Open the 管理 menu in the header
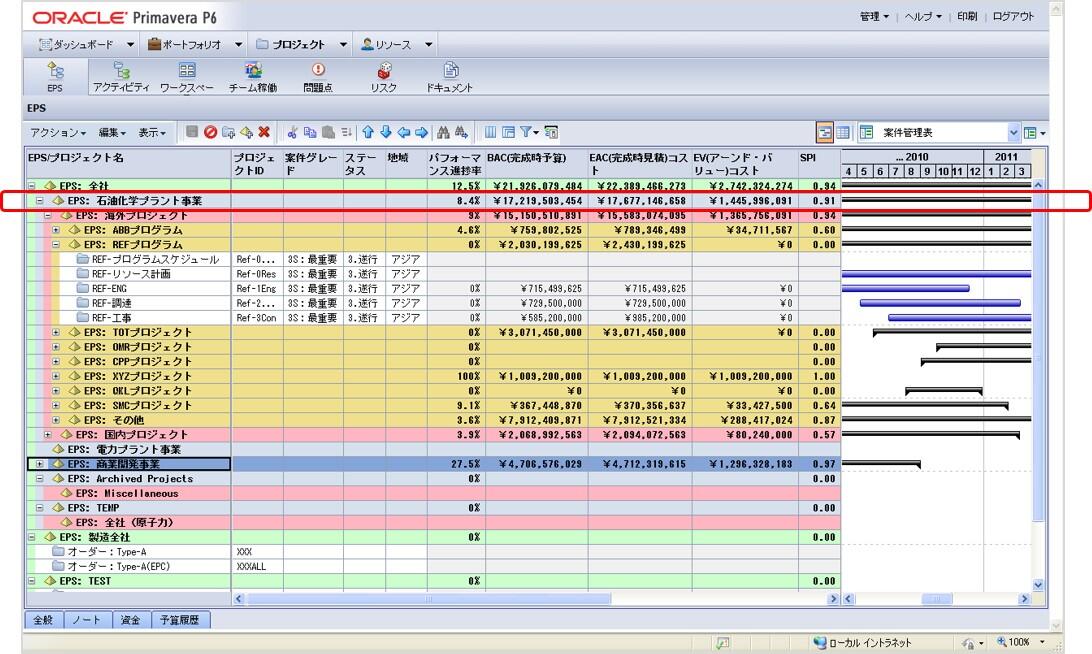This screenshot has width=1092, height=654. coord(874,16)
